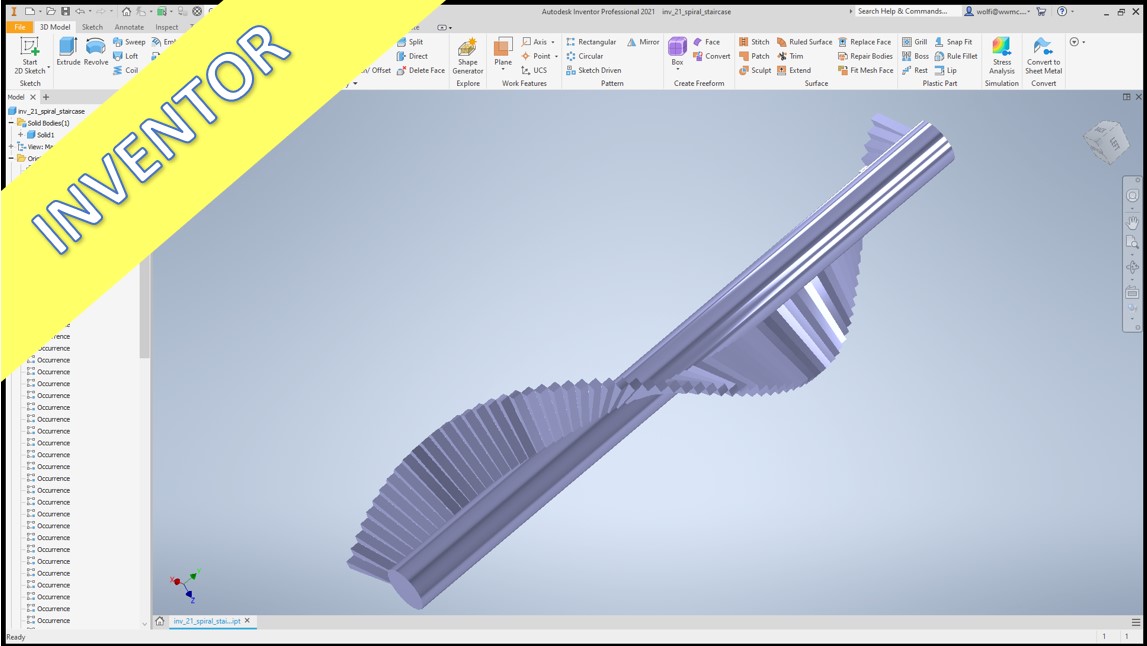Add a Grill plastic feature
This screenshot has height=646, width=1147.
click(914, 42)
